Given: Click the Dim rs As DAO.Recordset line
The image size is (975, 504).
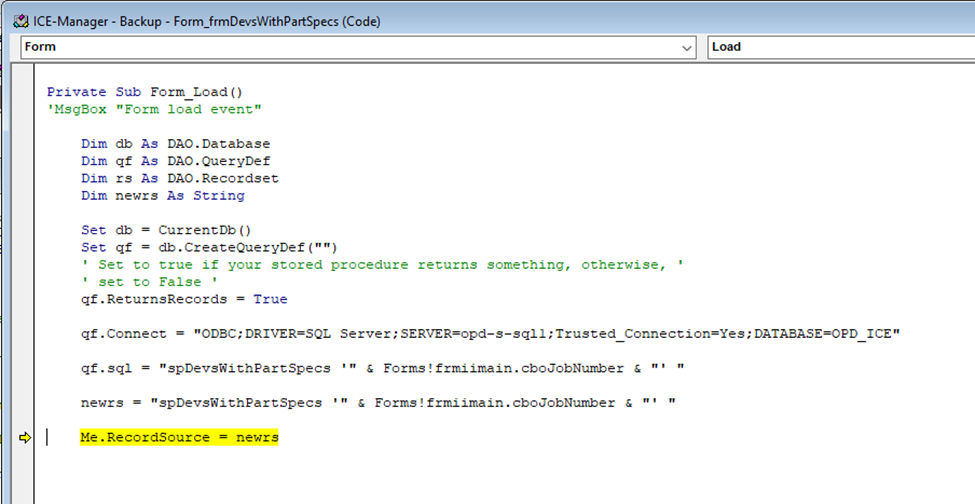Looking at the screenshot, I should click(180, 178).
